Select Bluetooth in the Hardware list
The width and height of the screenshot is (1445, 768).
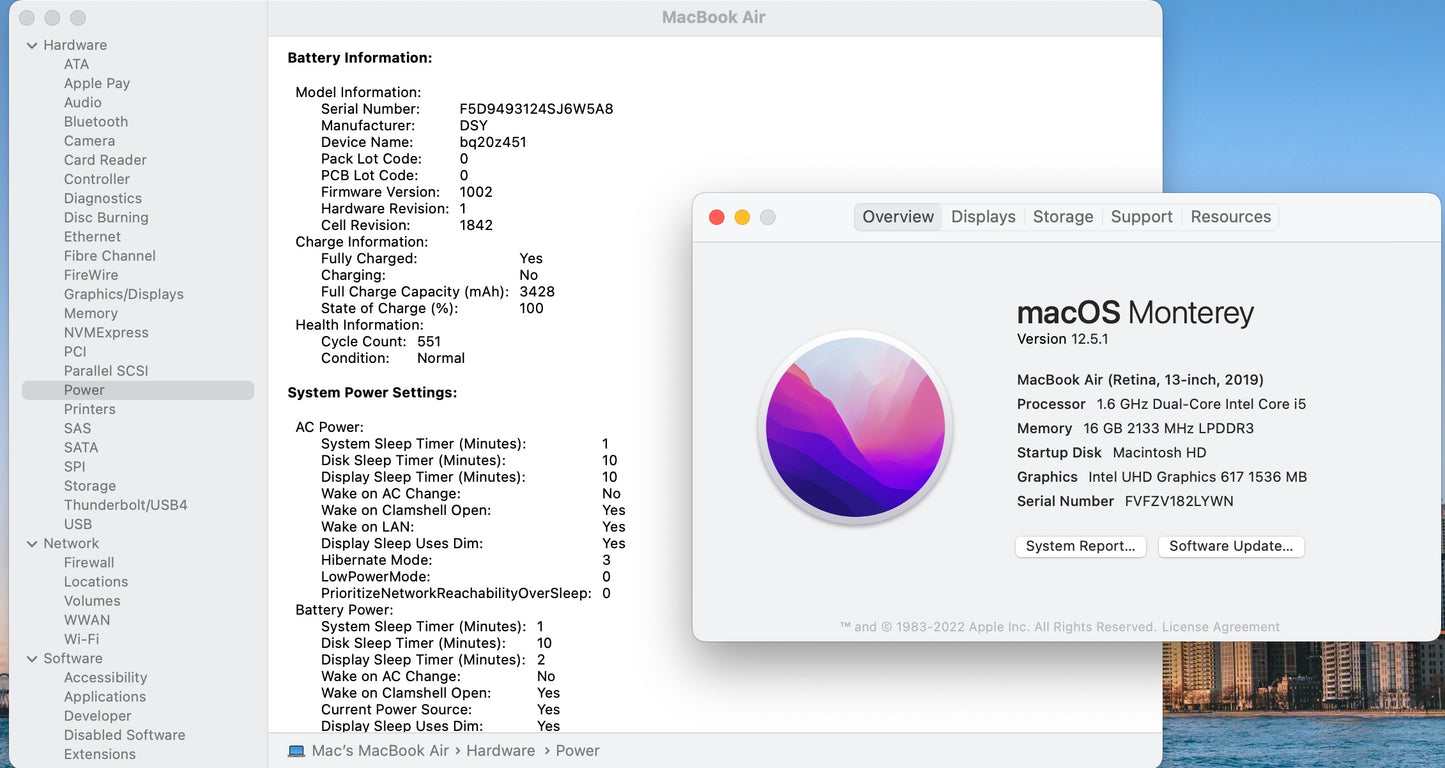[x=96, y=122]
